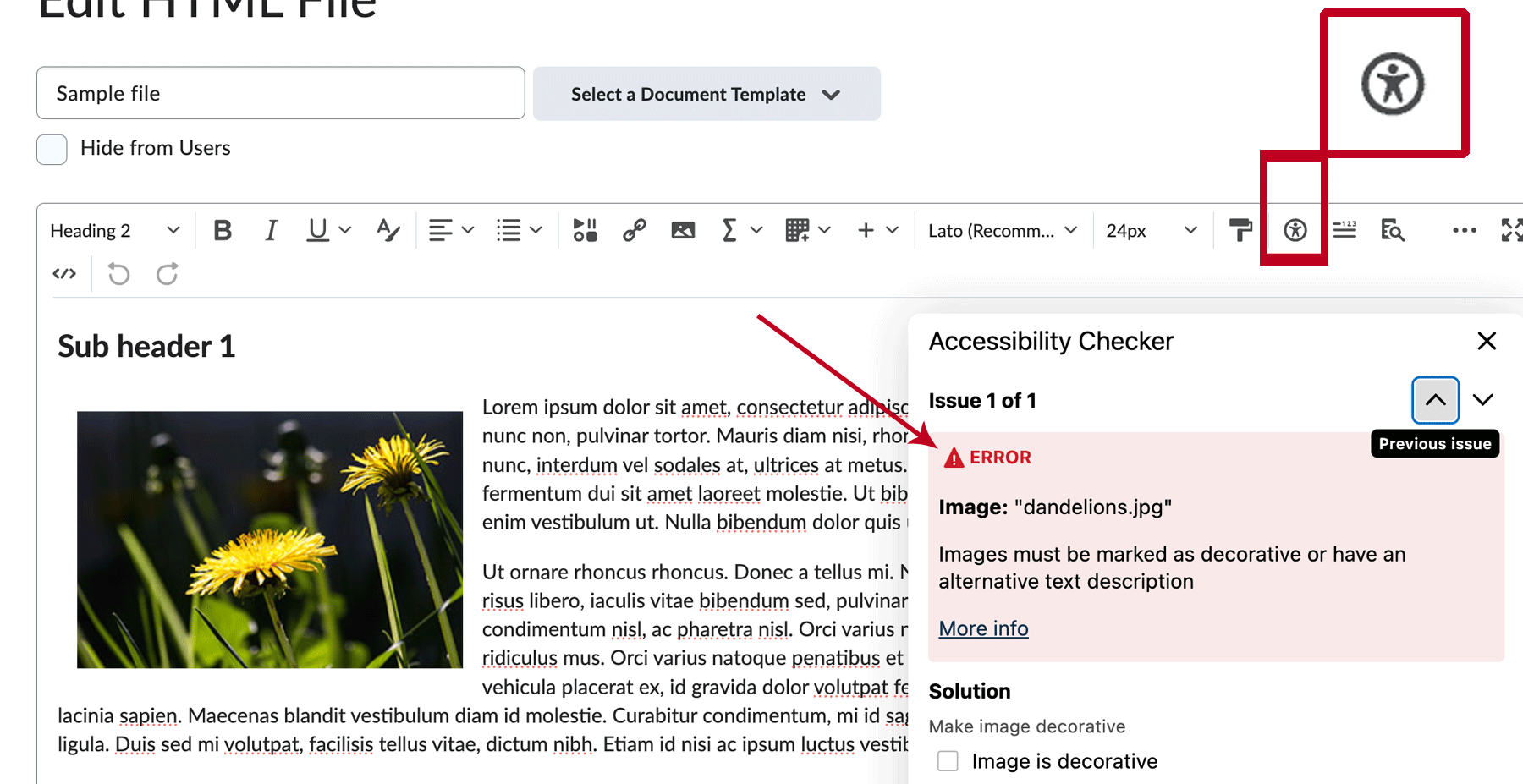Close the Accessibility Checker panel

pos(1487,341)
